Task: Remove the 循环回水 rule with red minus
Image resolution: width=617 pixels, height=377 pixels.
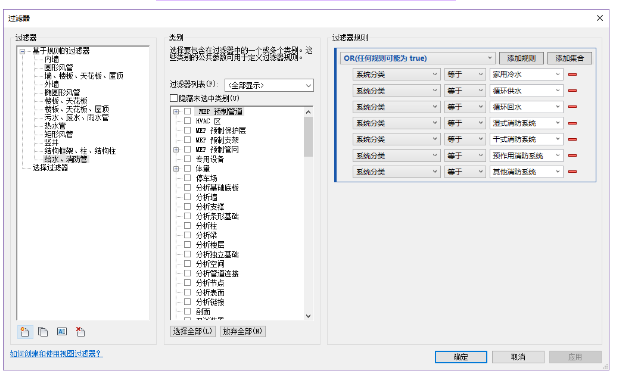Action: [573, 107]
